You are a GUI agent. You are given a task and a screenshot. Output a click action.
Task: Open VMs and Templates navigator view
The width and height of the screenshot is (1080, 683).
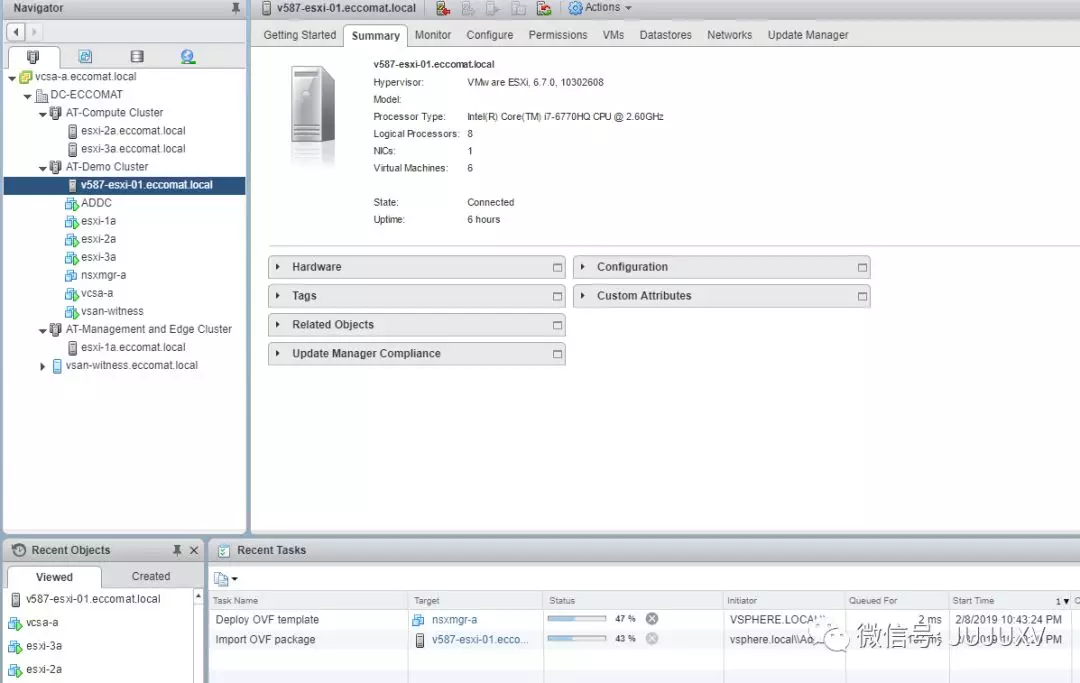point(85,56)
